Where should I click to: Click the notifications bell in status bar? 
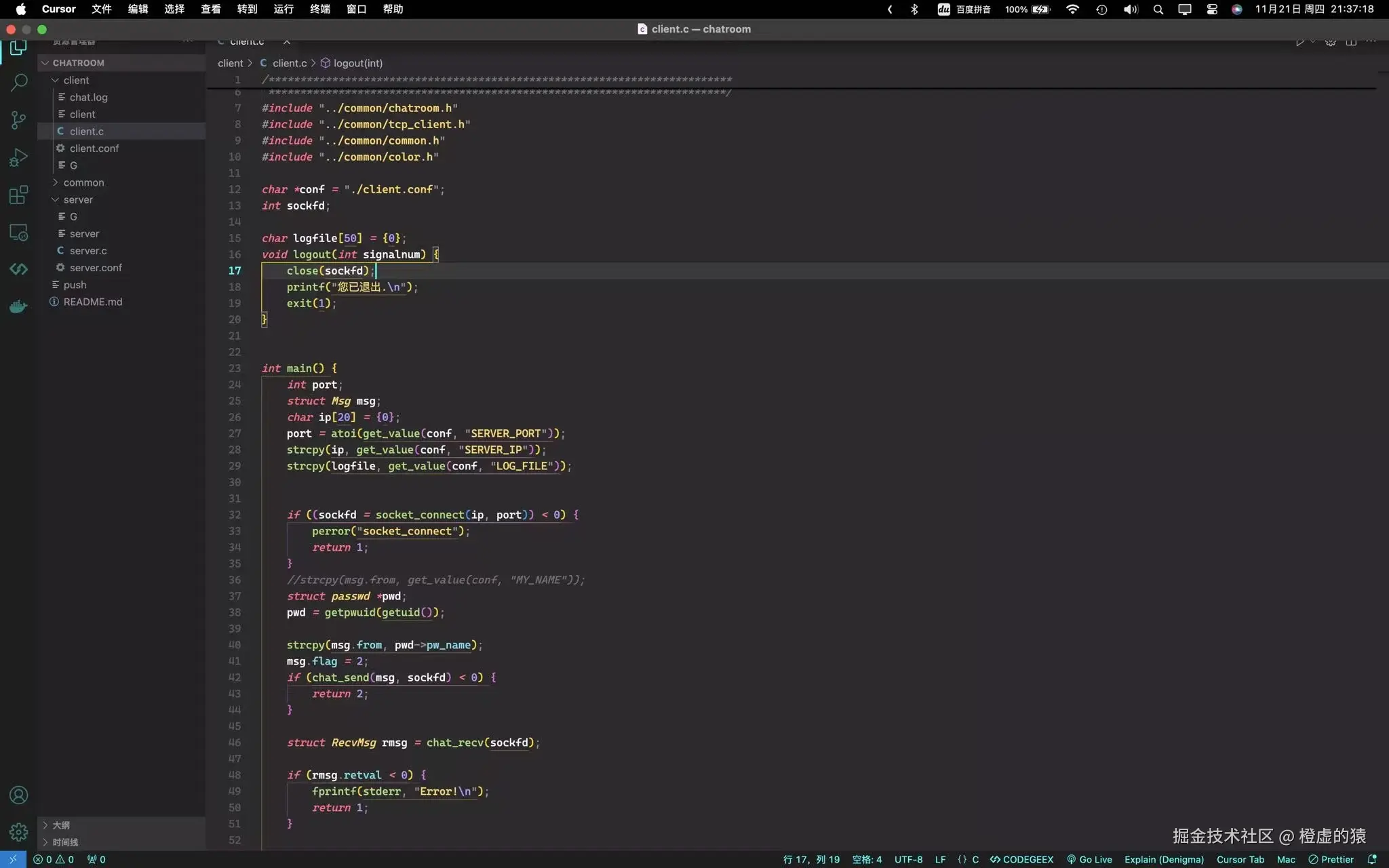(x=1372, y=859)
